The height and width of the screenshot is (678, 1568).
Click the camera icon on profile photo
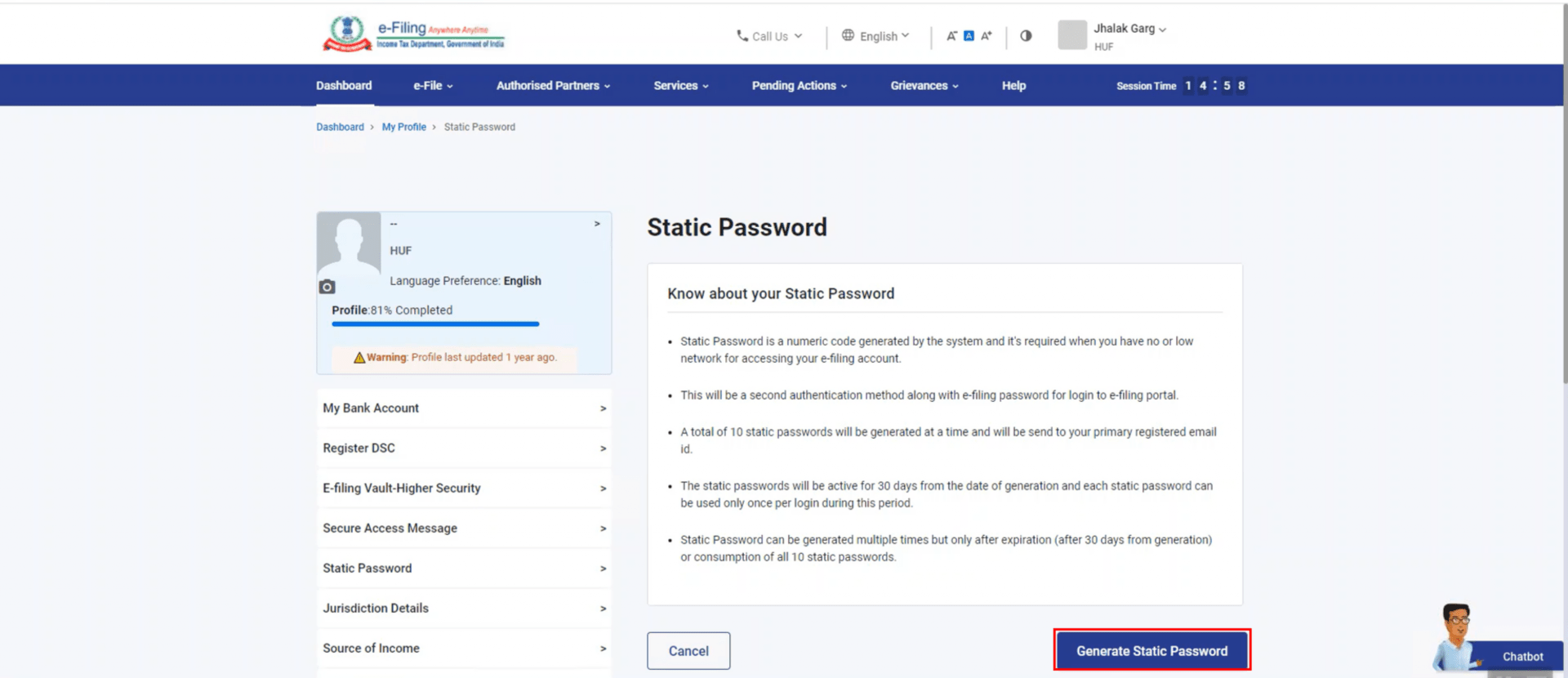pyautogui.click(x=327, y=287)
